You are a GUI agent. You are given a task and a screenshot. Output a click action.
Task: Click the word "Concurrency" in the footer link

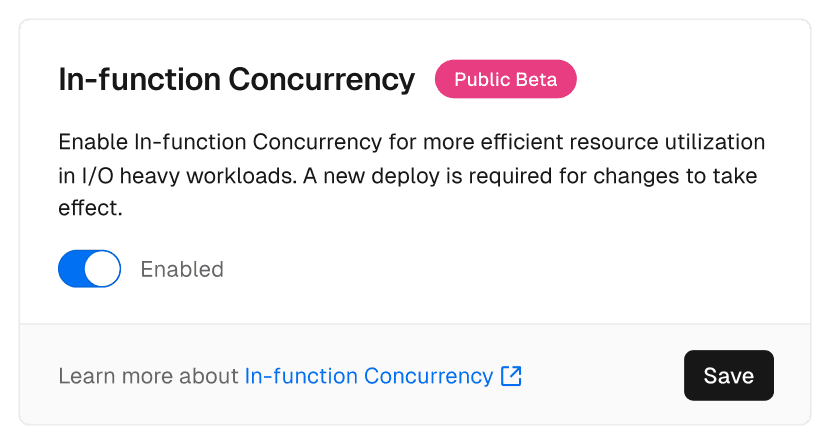[428, 377]
